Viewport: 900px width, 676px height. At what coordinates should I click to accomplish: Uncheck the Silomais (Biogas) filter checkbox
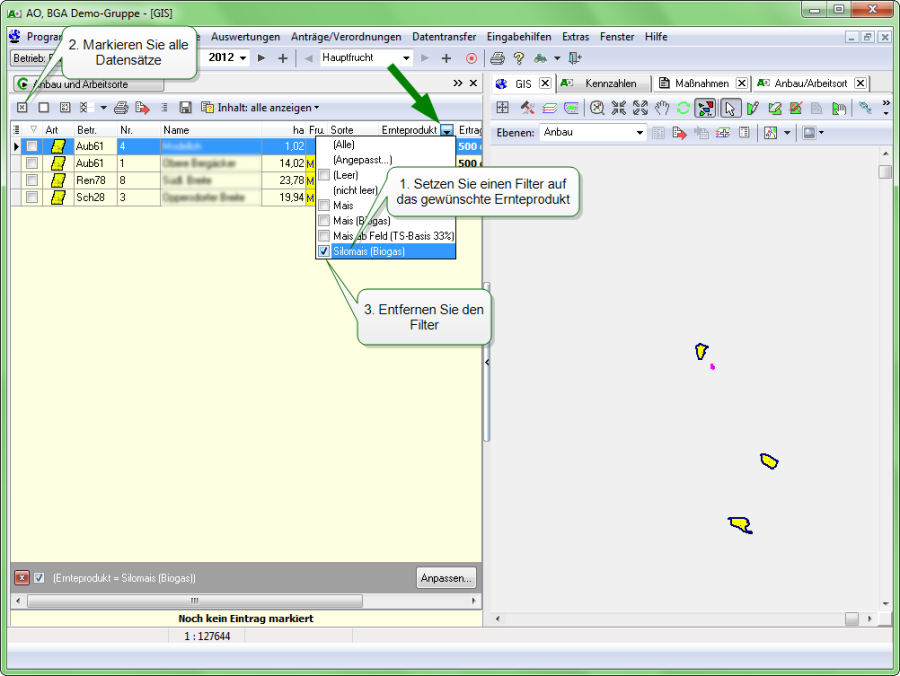click(x=324, y=252)
